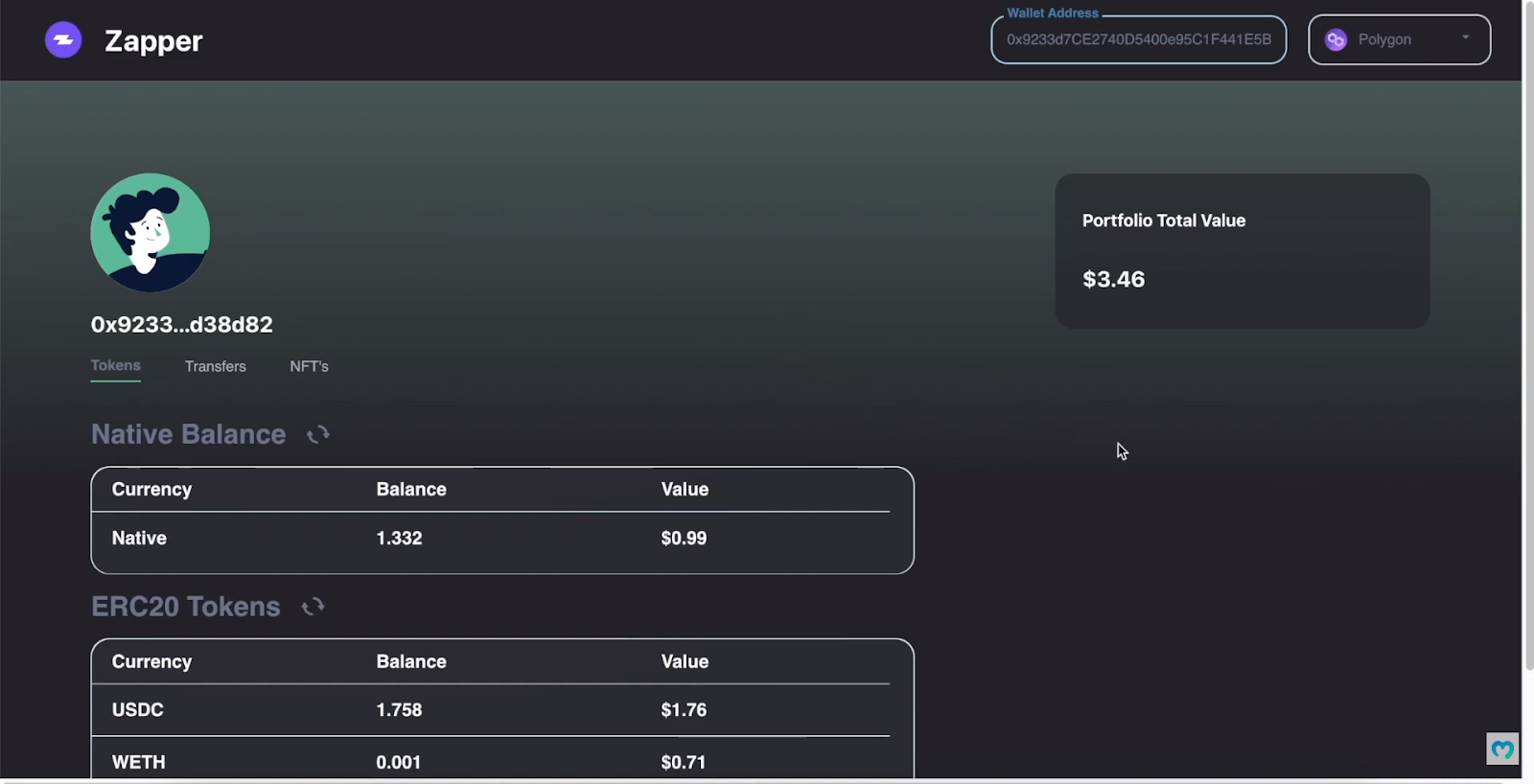Image resolution: width=1534 pixels, height=784 pixels.
Task: Open the Polygon chain selector
Action: coord(1400,39)
